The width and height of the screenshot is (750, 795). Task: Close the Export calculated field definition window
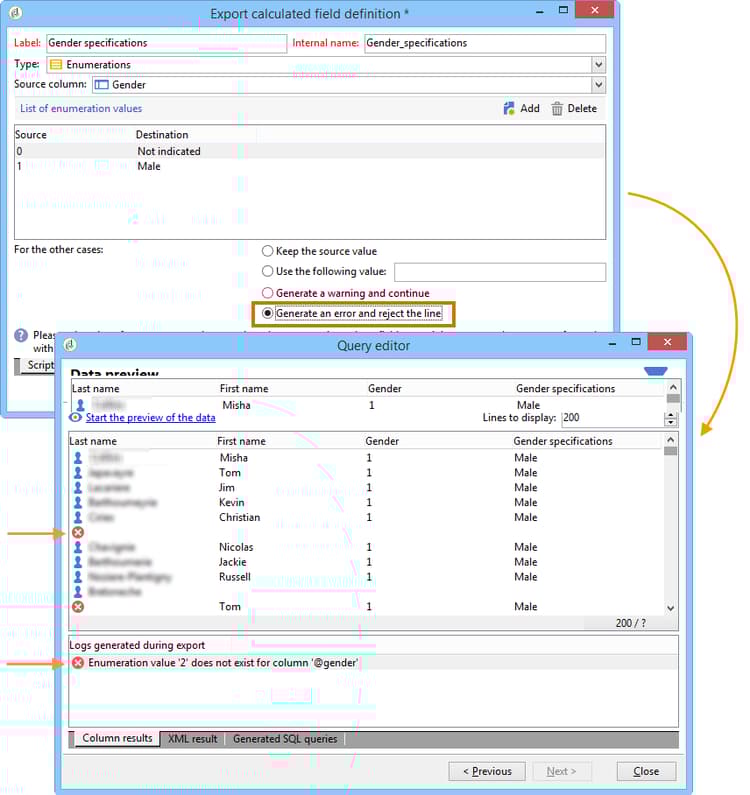click(595, 10)
